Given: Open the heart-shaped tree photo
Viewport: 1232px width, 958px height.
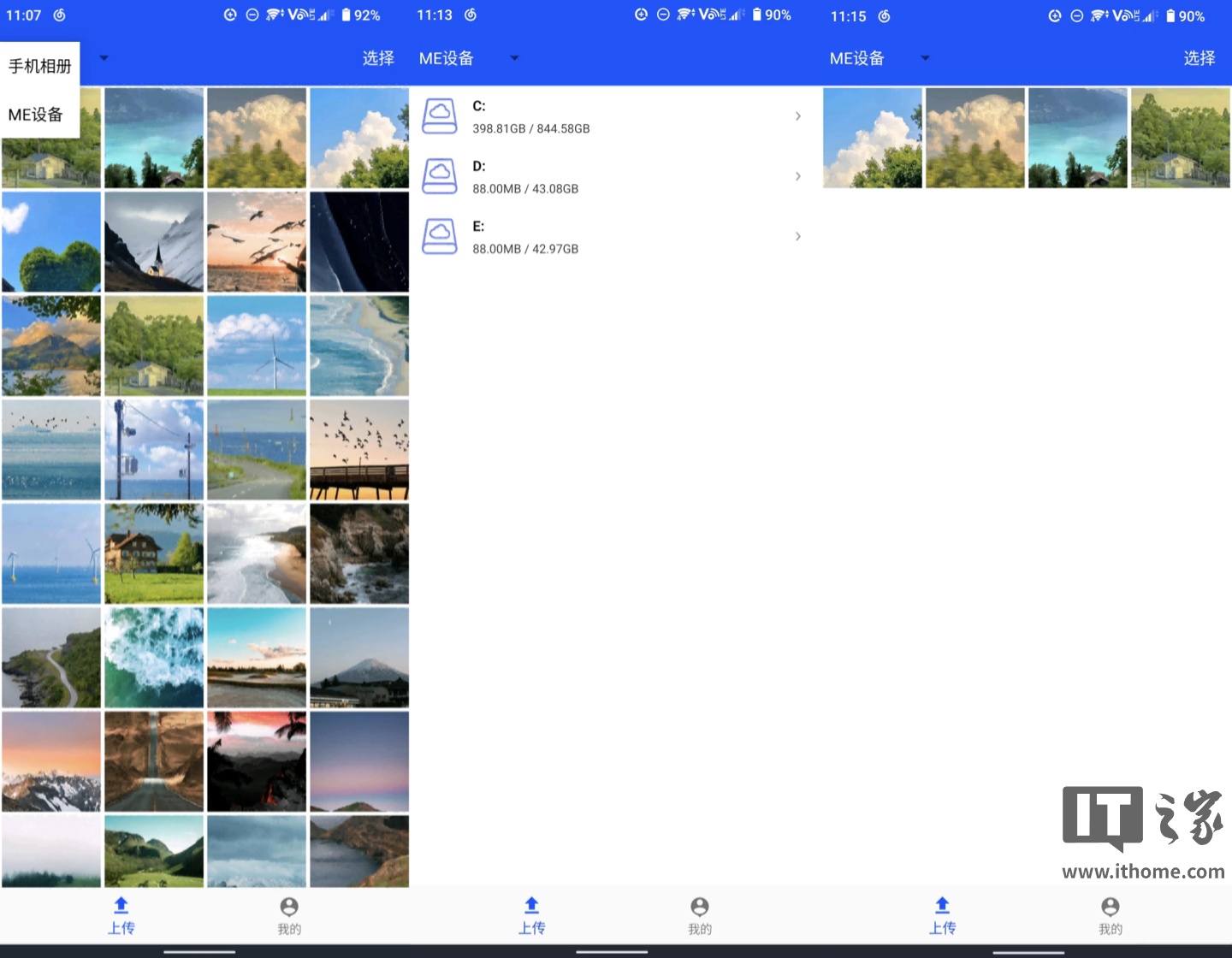Looking at the screenshot, I should (x=51, y=242).
